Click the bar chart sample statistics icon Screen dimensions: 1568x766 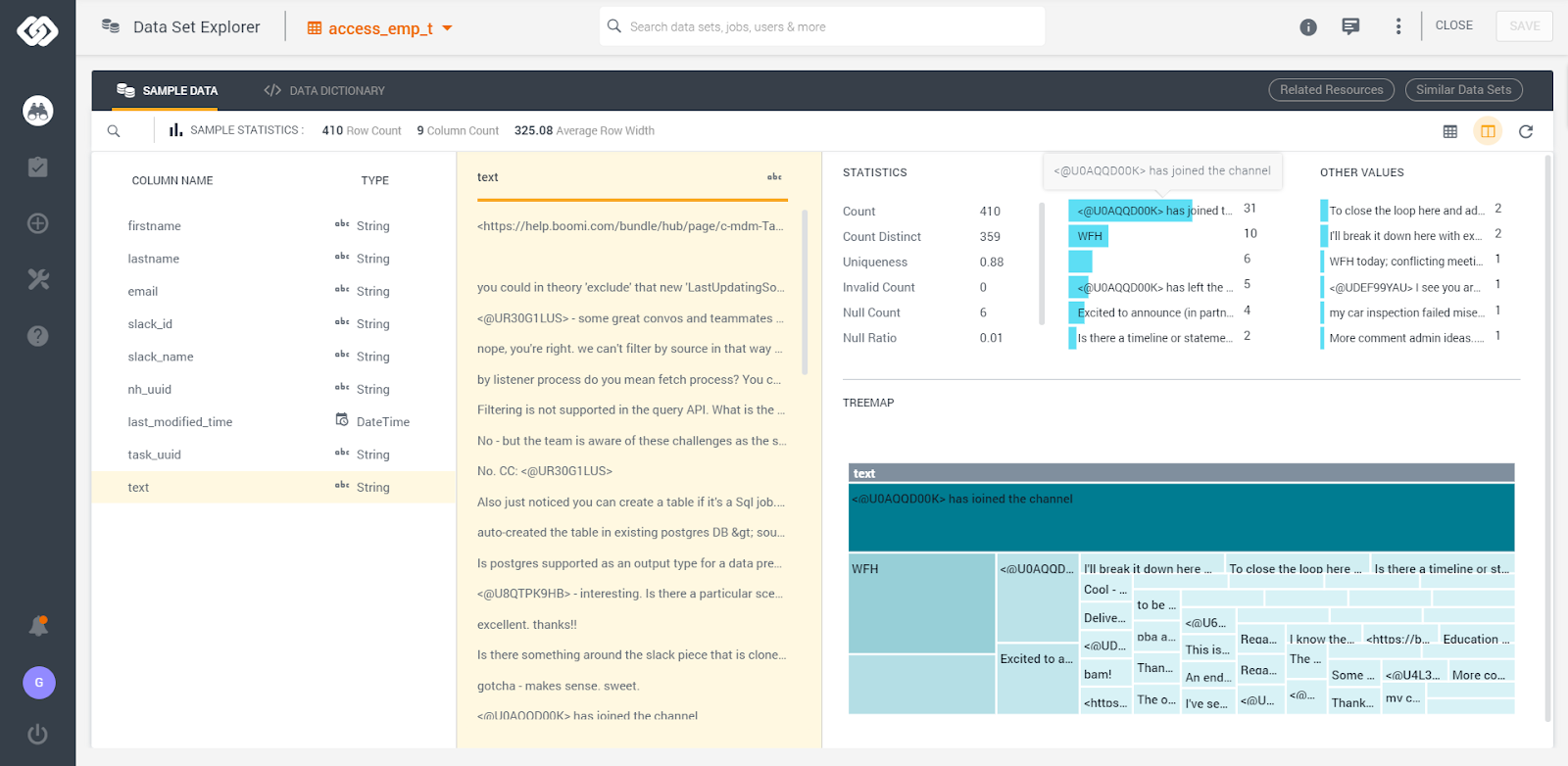[x=175, y=129]
